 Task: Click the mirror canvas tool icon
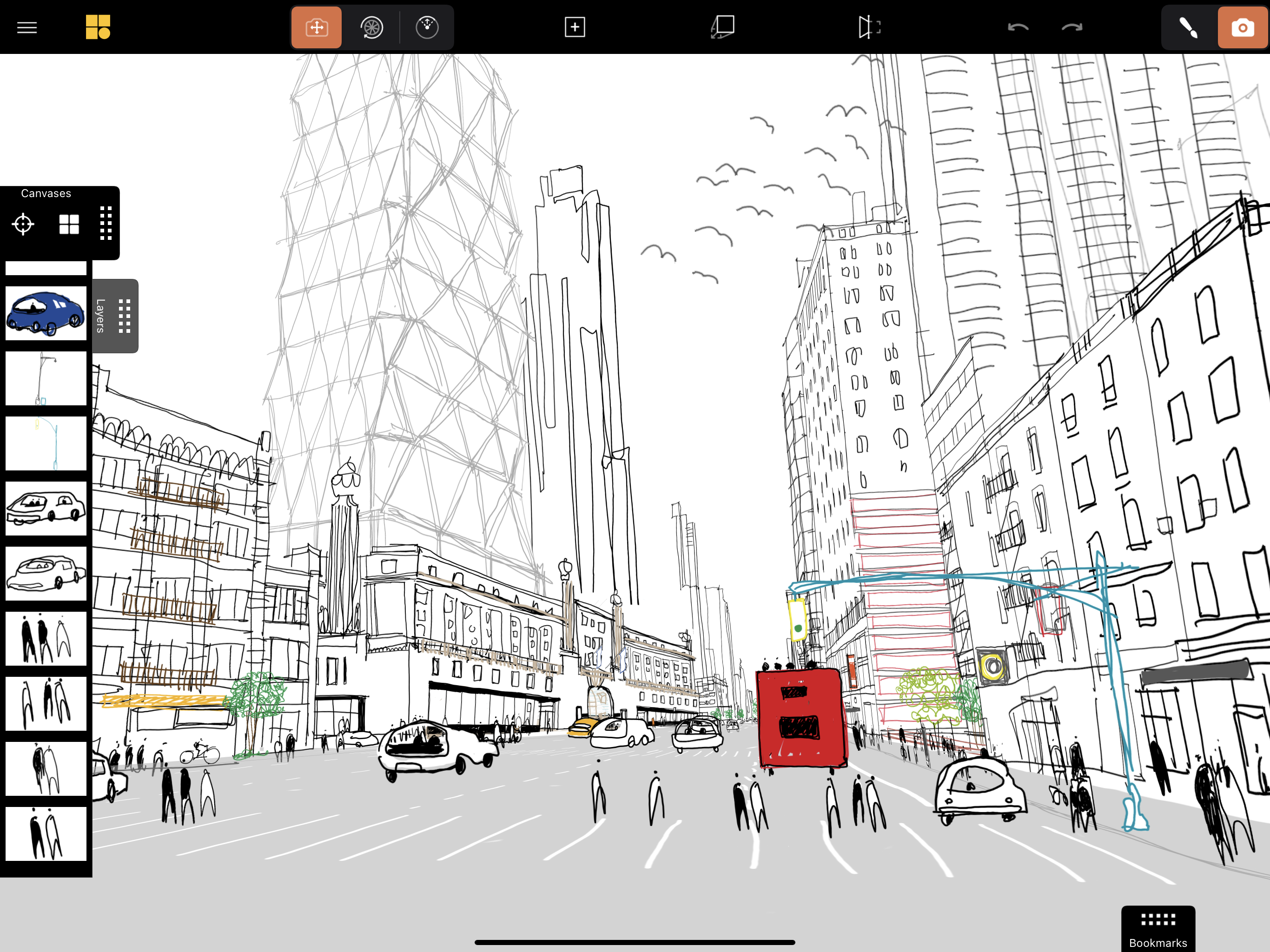869,27
